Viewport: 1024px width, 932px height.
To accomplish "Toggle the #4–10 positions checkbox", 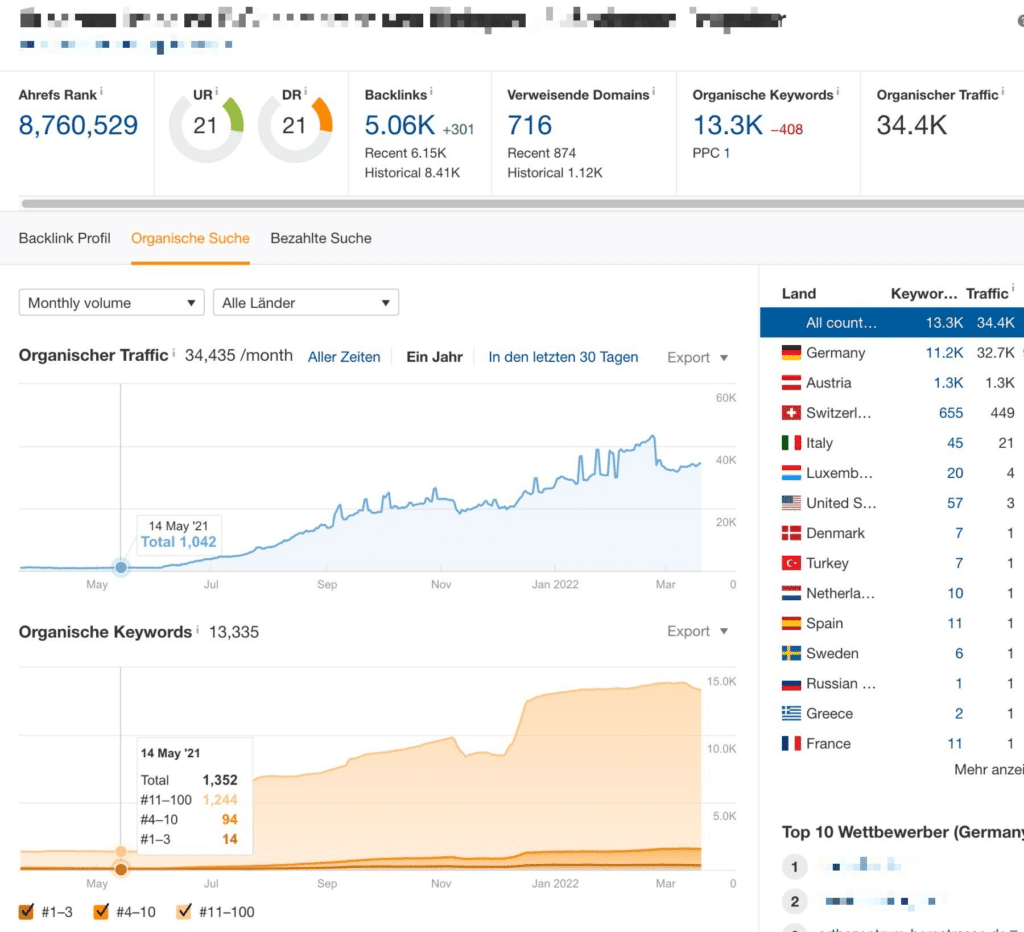I will [x=101, y=911].
